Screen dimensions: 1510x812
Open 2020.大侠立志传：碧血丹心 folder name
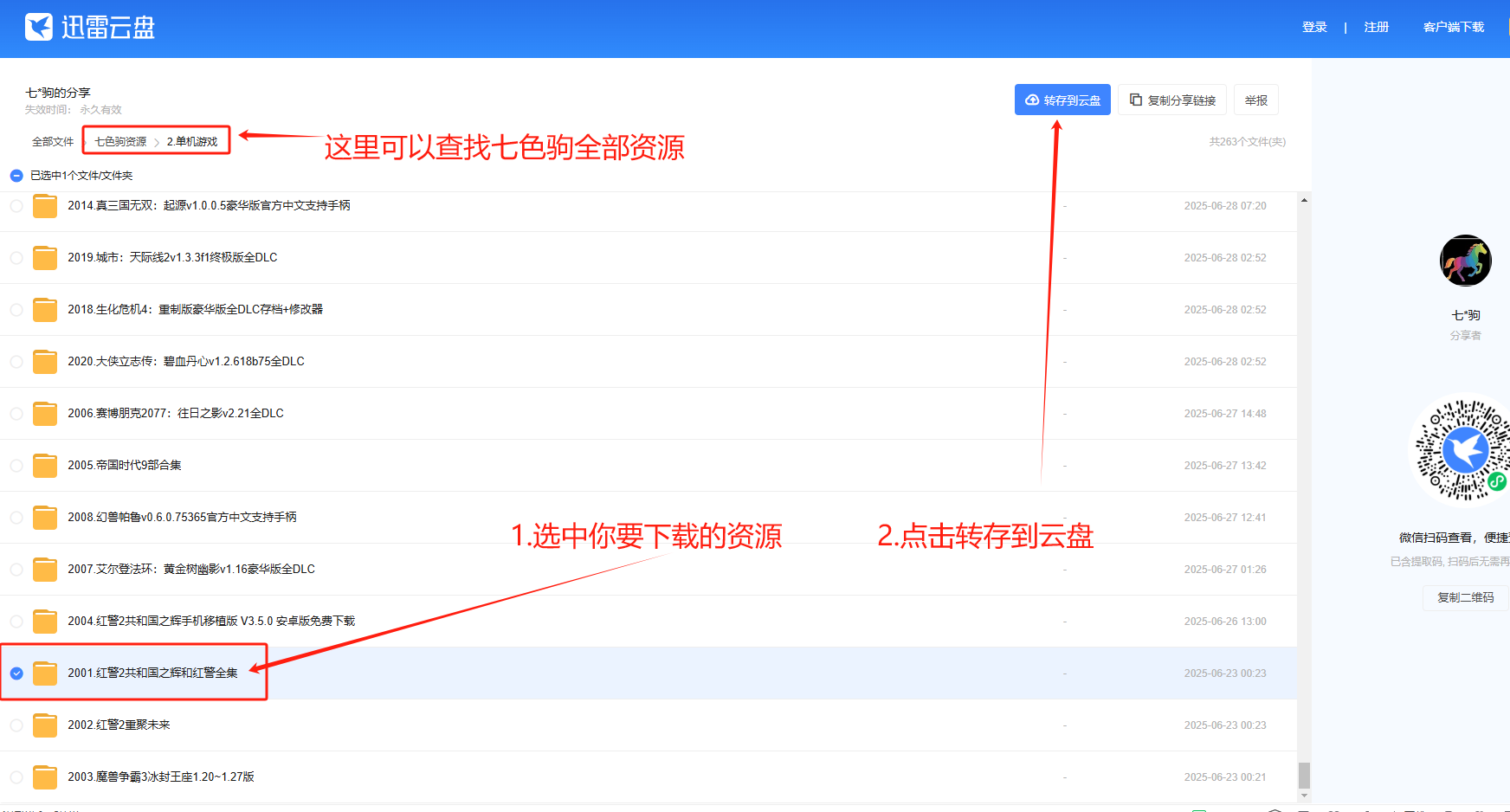[186, 362]
